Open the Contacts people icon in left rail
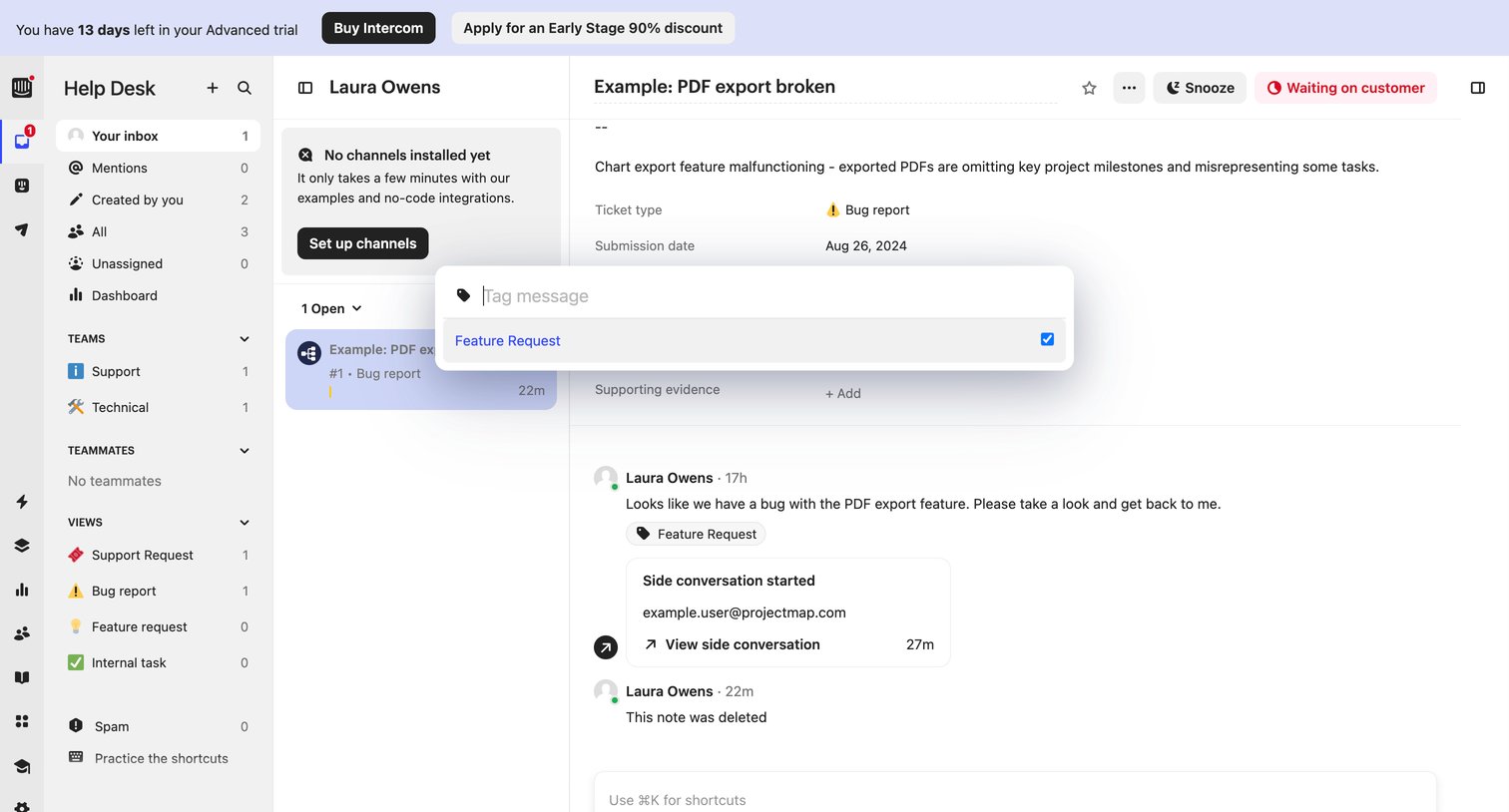Image resolution: width=1509 pixels, height=812 pixels. pos(22,633)
